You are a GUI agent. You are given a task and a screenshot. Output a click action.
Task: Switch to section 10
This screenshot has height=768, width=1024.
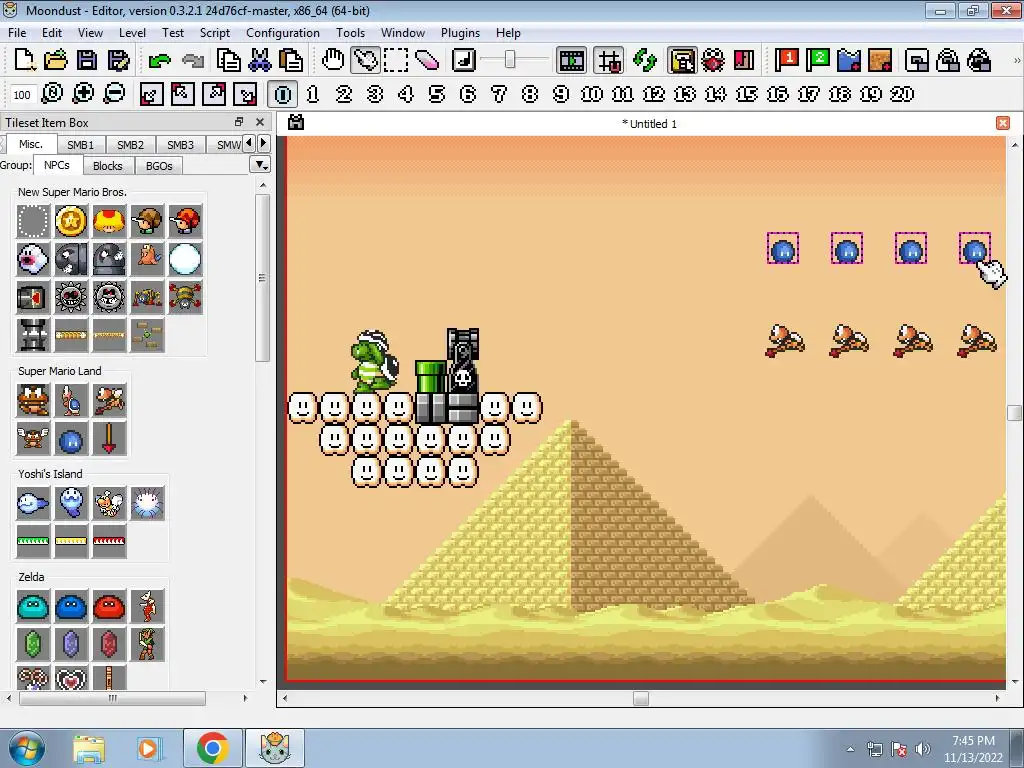[x=592, y=94]
